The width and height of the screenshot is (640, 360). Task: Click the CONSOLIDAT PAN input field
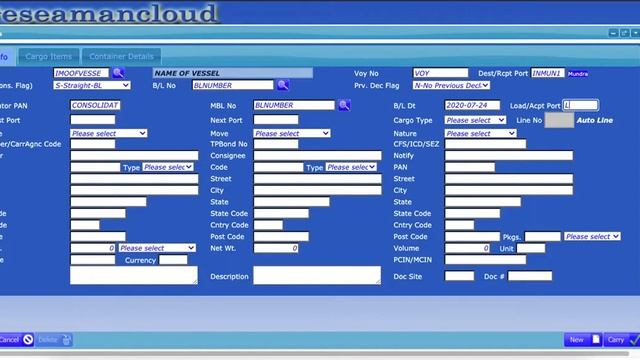point(95,105)
